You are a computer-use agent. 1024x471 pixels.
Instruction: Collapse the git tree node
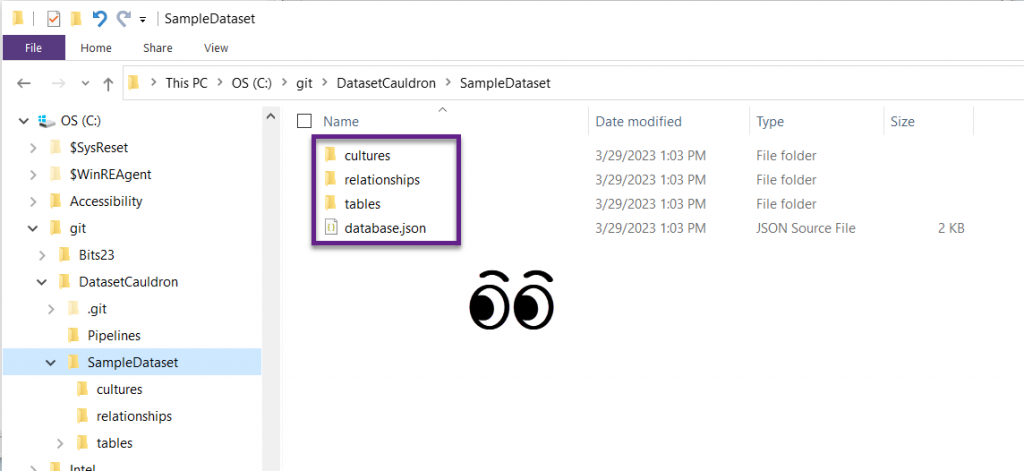[x=33, y=228]
